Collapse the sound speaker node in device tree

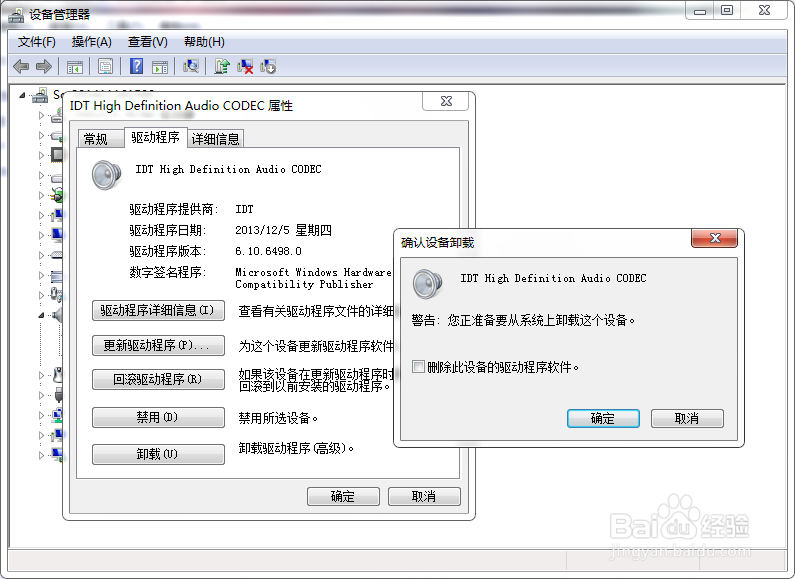(42, 315)
